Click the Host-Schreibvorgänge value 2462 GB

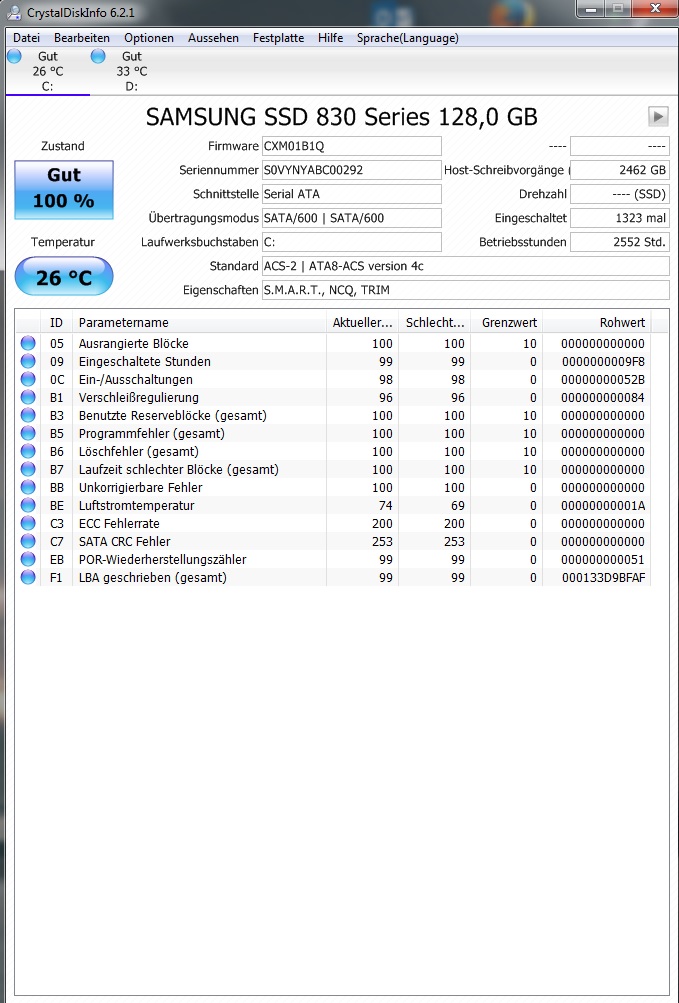tap(619, 170)
